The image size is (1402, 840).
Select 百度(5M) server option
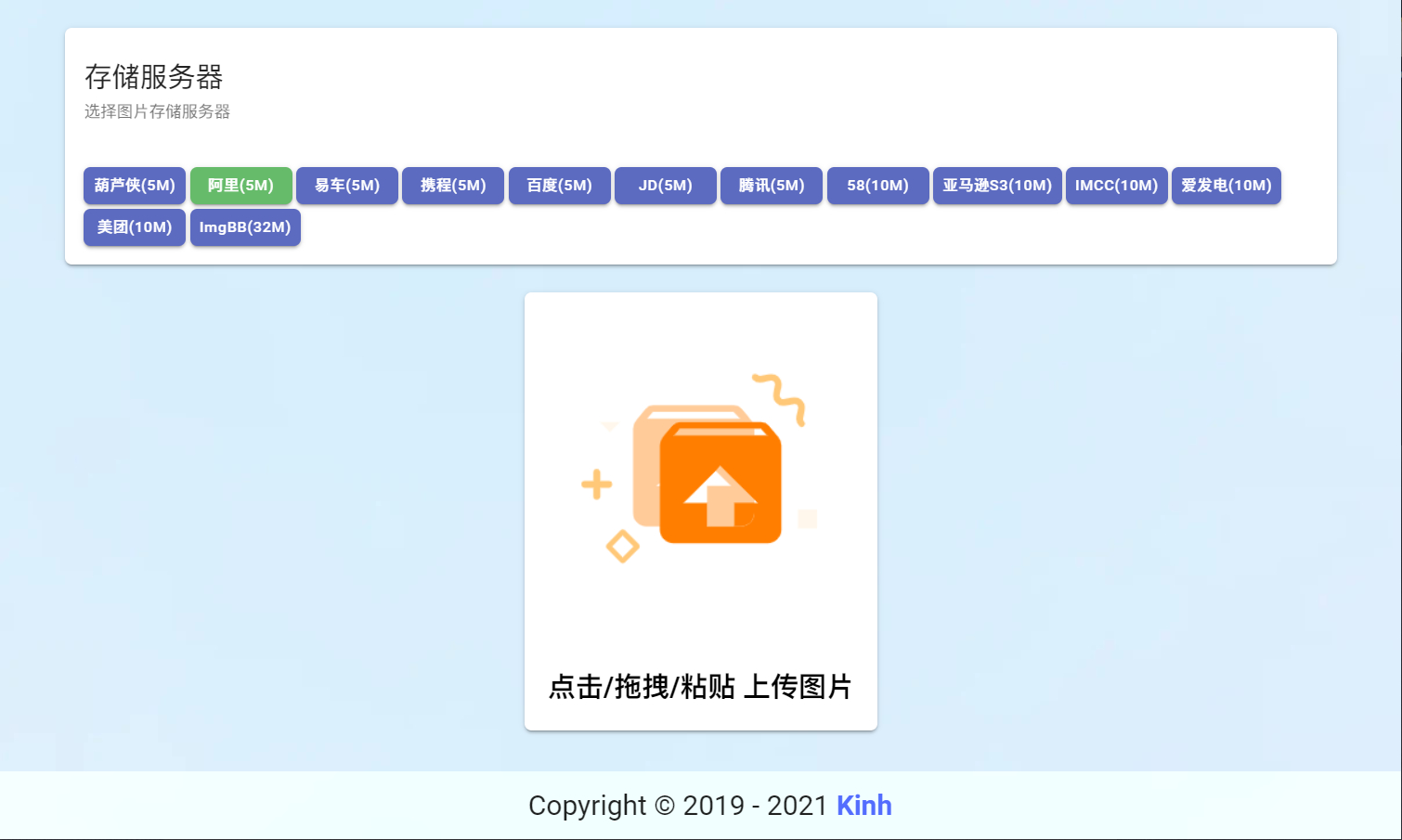tap(559, 186)
